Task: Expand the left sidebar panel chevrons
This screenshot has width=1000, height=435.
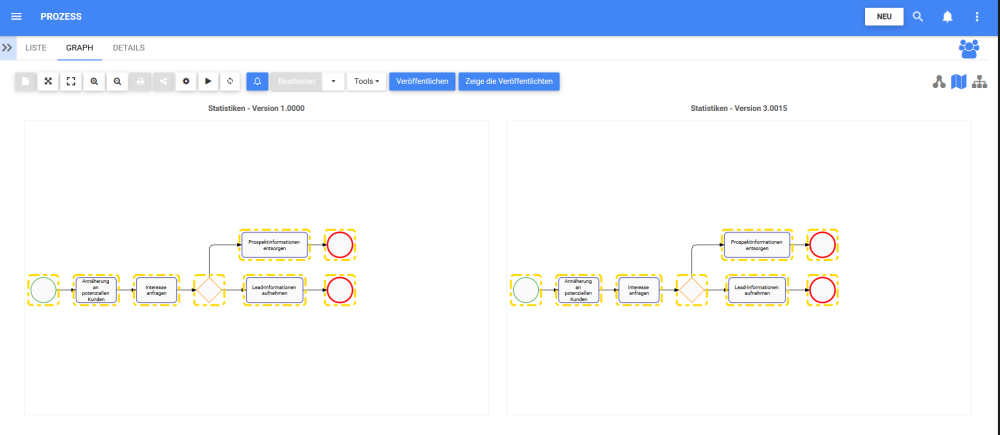Action: (7, 47)
